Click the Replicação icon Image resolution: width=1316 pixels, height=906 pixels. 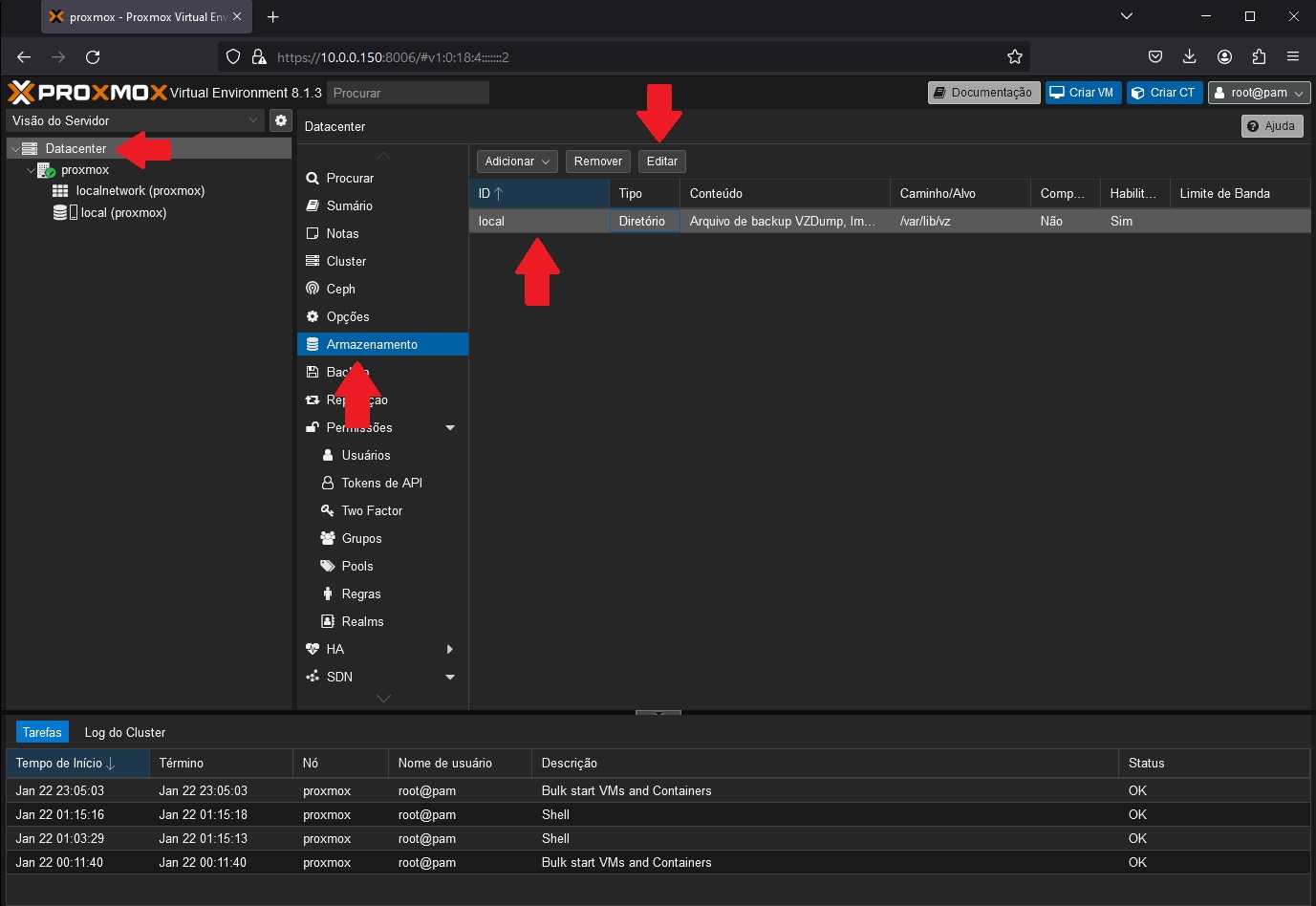click(313, 399)
